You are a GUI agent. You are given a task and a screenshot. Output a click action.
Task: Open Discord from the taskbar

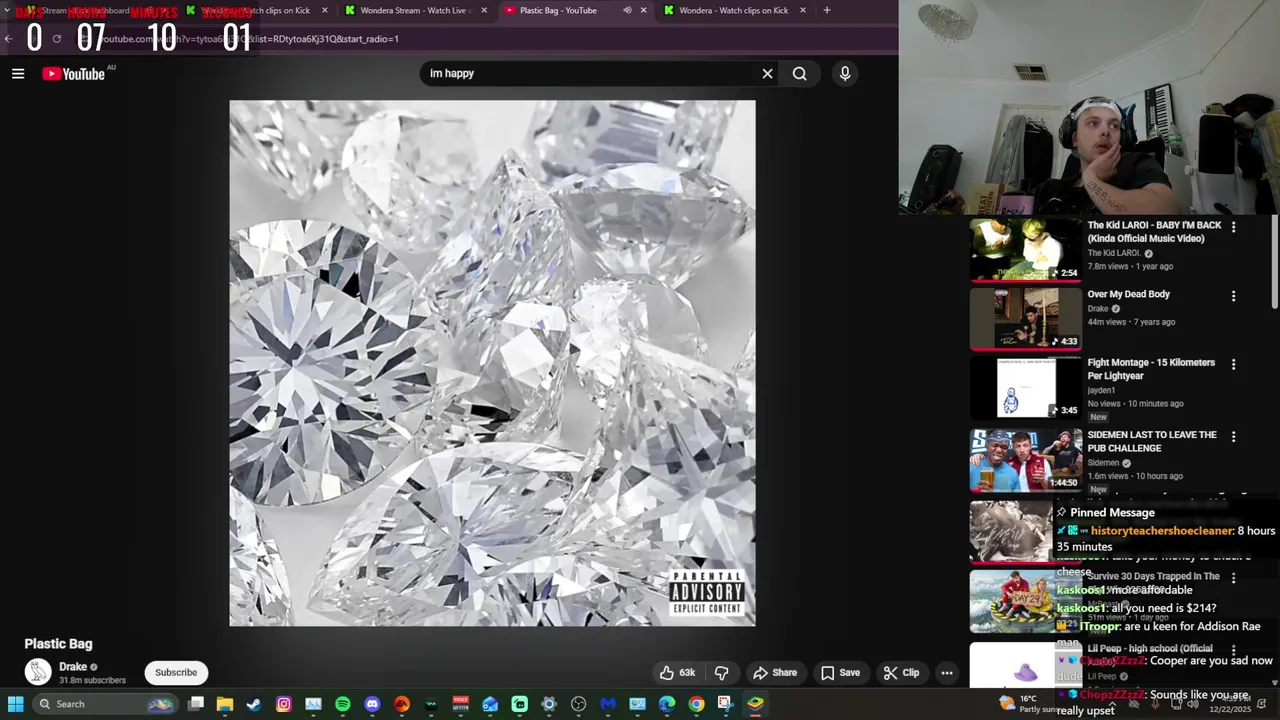[x=372, y=704]
